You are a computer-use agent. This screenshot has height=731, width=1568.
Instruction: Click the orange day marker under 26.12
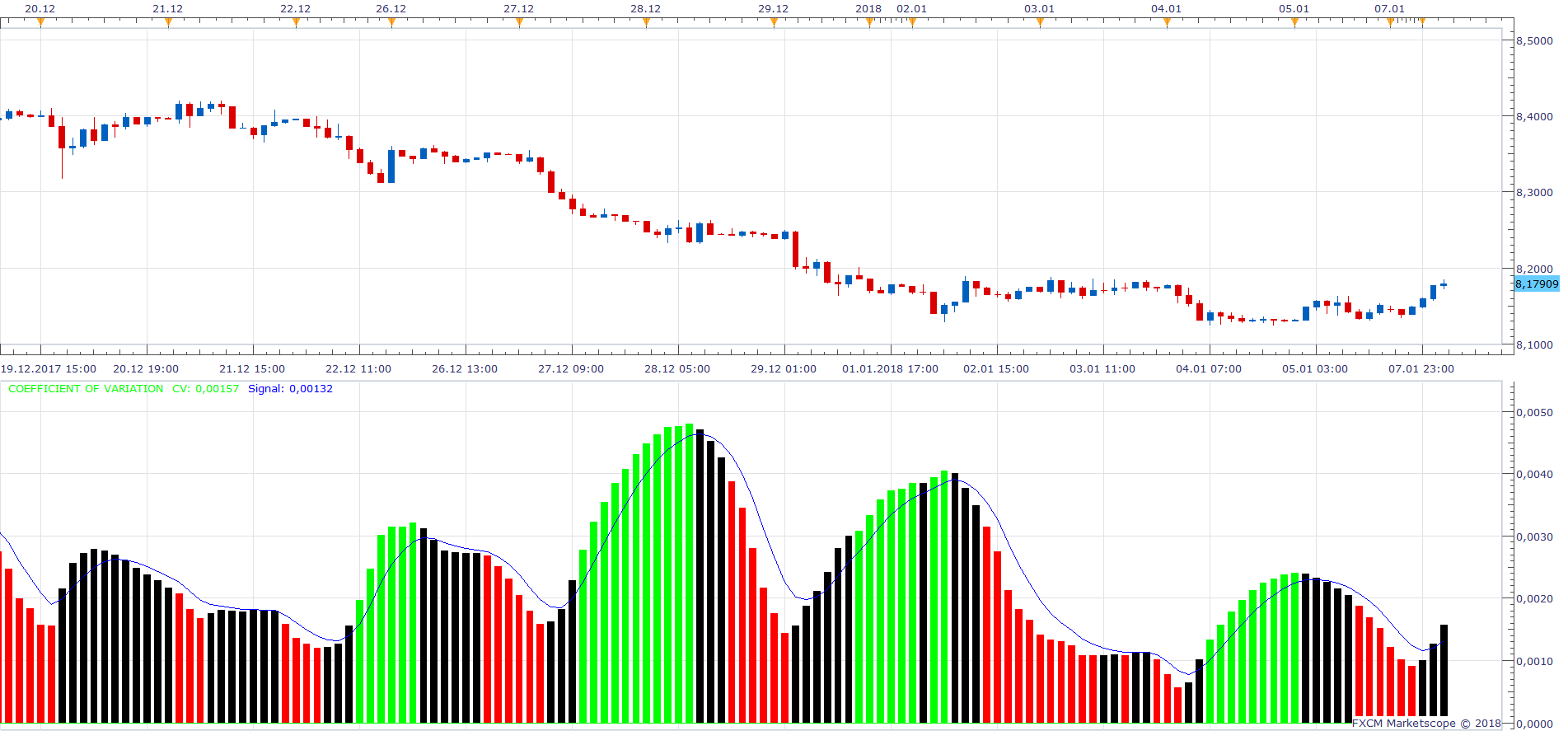pyautogui.click(x=391, y=22)
